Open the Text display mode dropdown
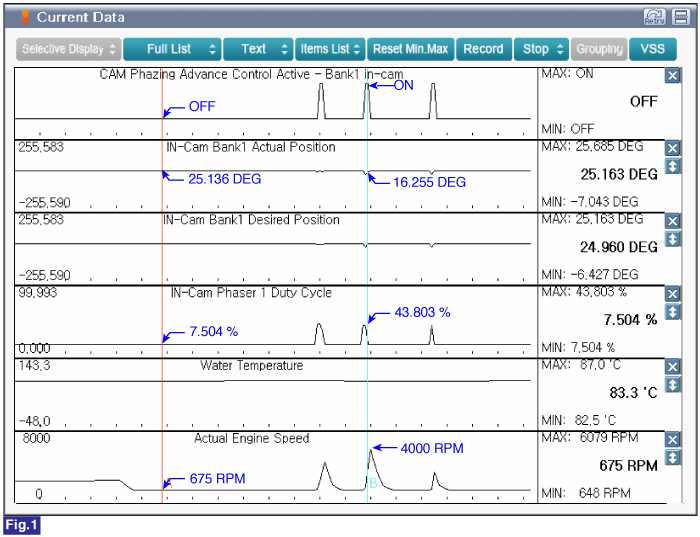The width and height of the screenshot is (700, 537). (258, 49)
